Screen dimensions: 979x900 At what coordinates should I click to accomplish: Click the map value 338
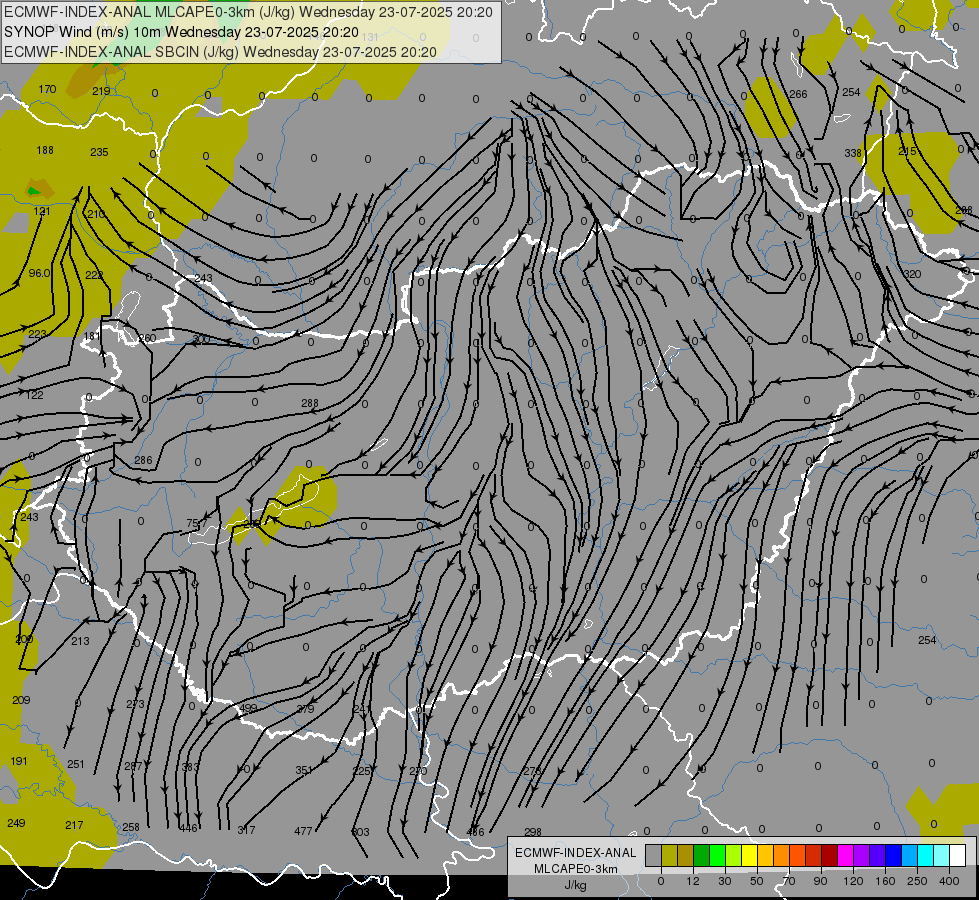coord(853,153)
